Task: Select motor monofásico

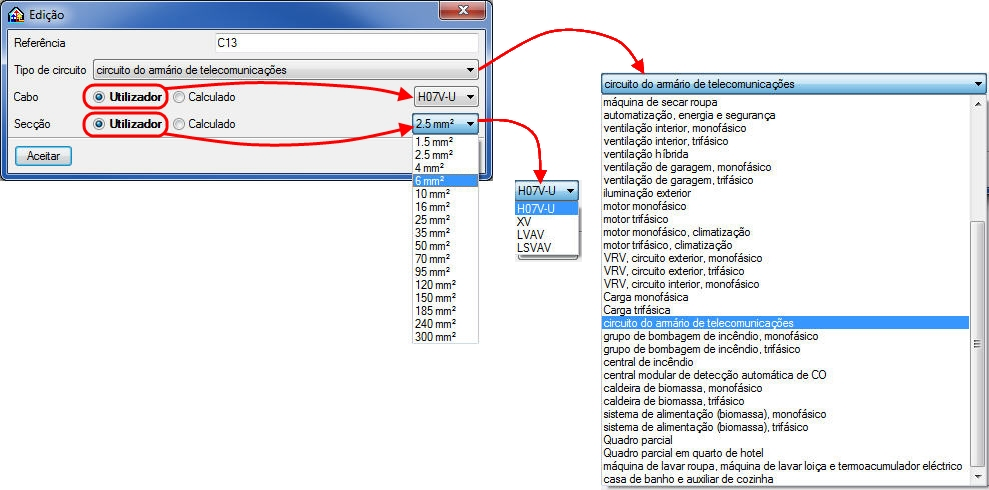Action: pyautogui.click(x=785, y=206)
